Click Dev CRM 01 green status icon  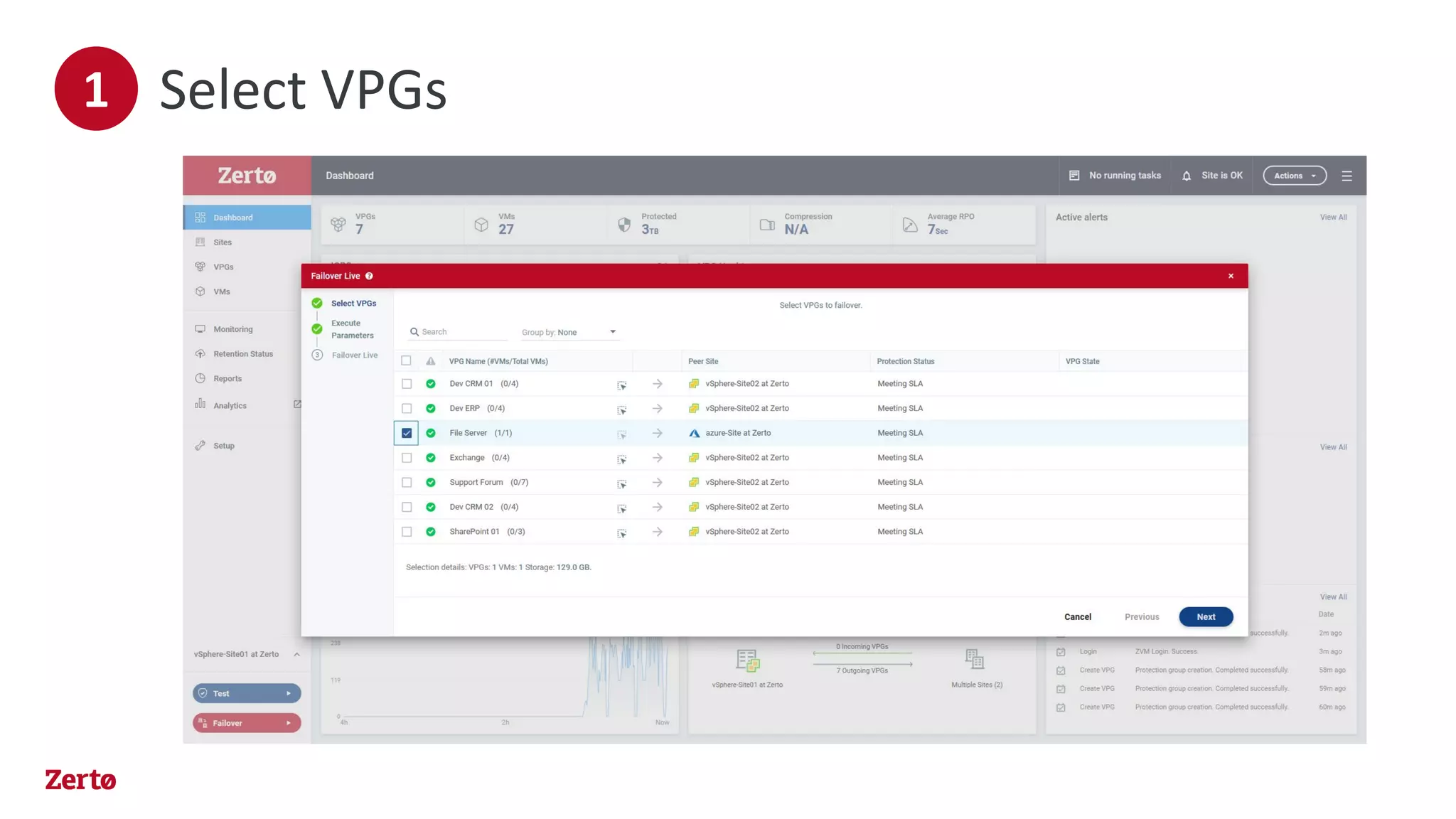[x=431, y=384]
